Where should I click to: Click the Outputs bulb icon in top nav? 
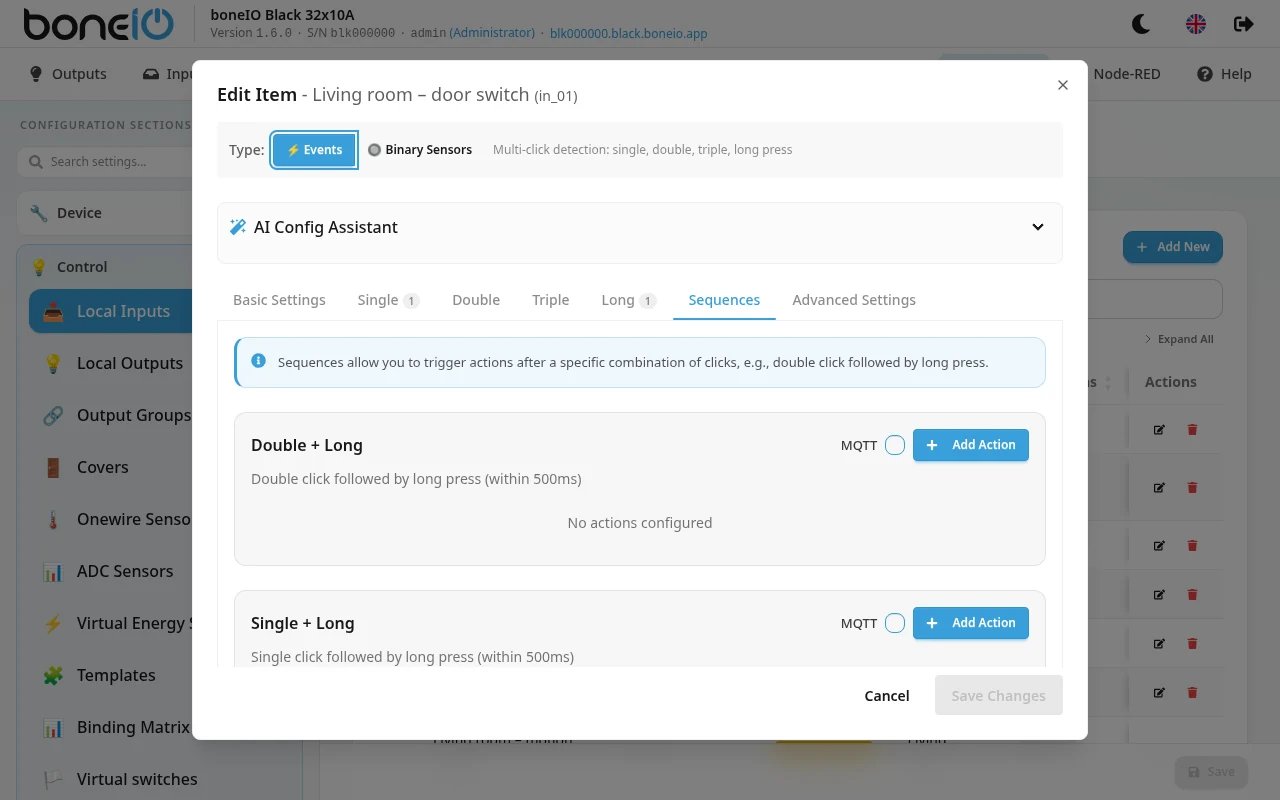[36, 74]
